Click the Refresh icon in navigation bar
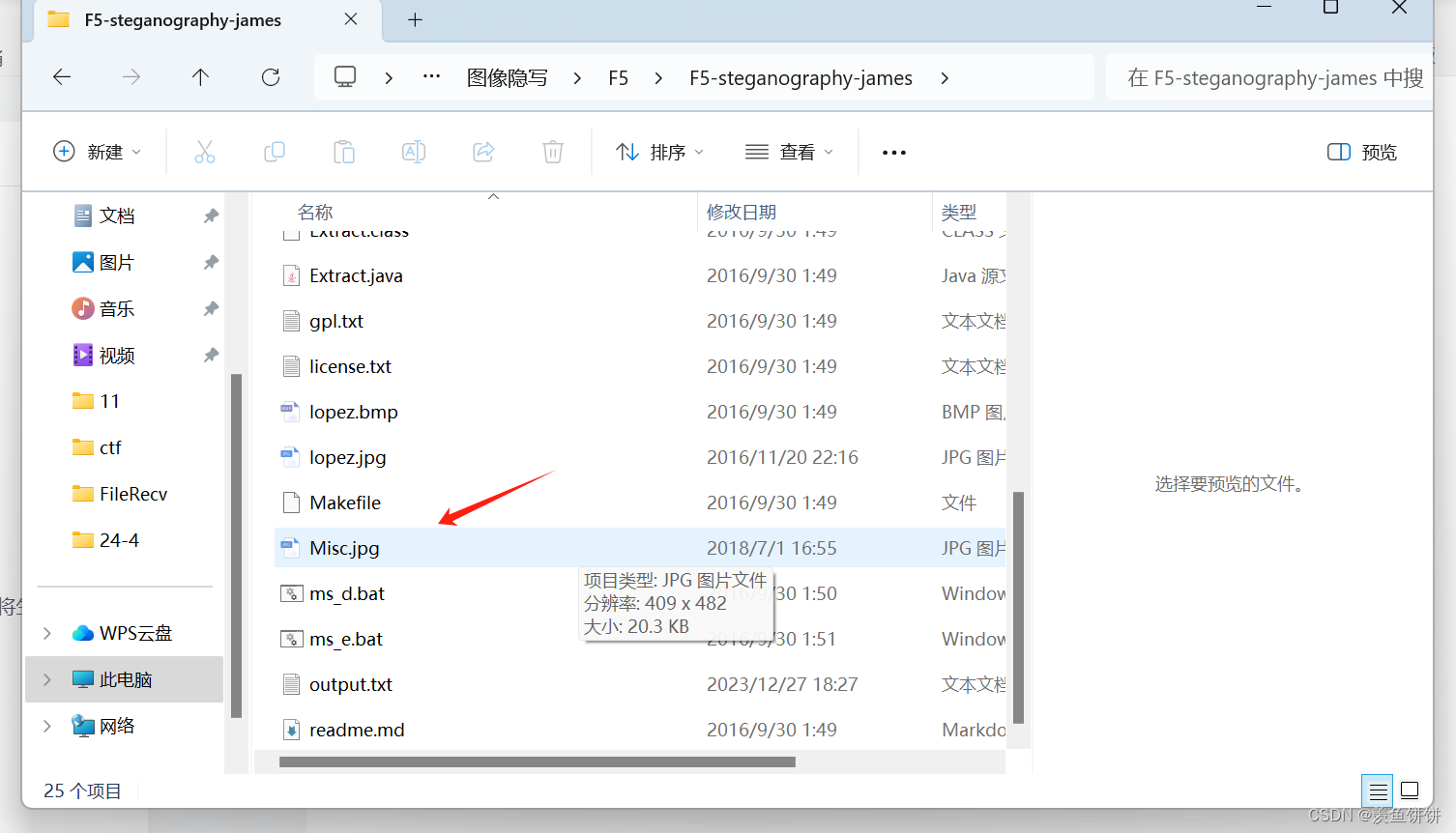Viewport: 1456px width, 833px height. point(270,77)
